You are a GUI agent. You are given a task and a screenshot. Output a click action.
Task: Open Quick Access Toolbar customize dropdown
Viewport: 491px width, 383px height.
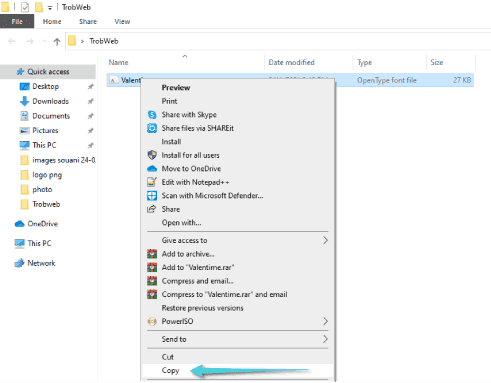[x=50, y=8]
